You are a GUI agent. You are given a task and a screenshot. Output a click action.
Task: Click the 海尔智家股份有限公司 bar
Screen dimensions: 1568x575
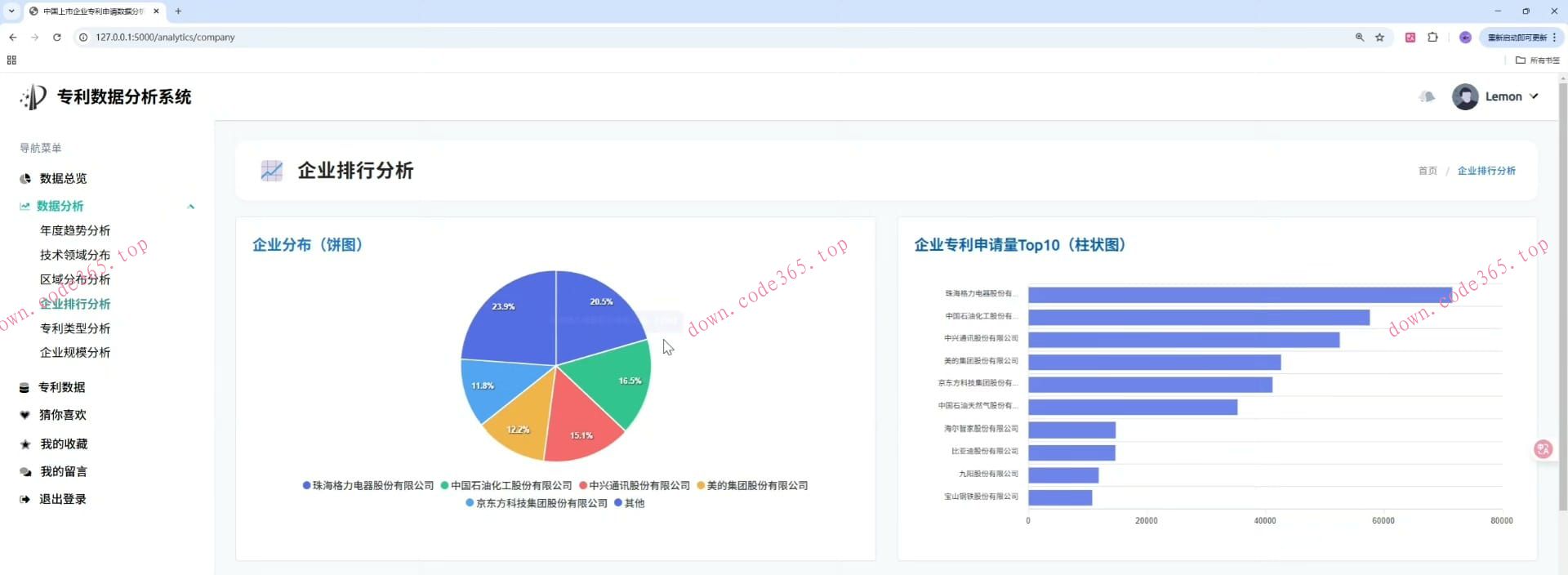coord(1071,430)
